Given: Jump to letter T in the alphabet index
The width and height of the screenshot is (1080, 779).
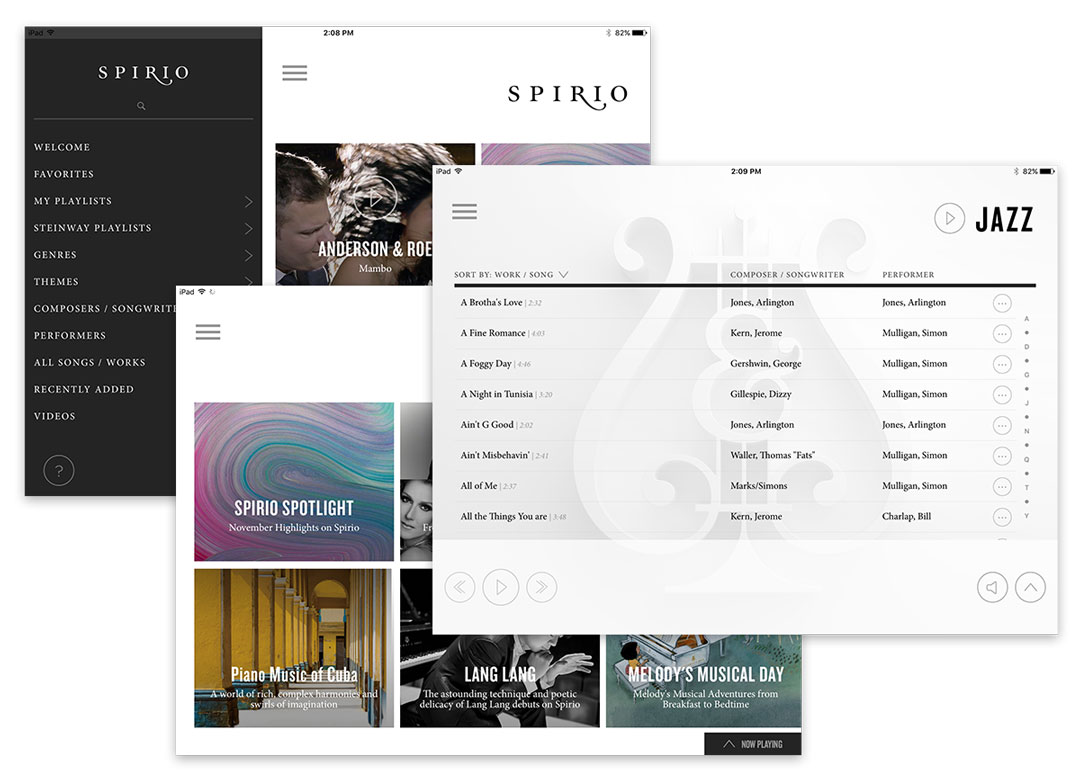Looking at the screenshot, I should (x=1026, y=488).
